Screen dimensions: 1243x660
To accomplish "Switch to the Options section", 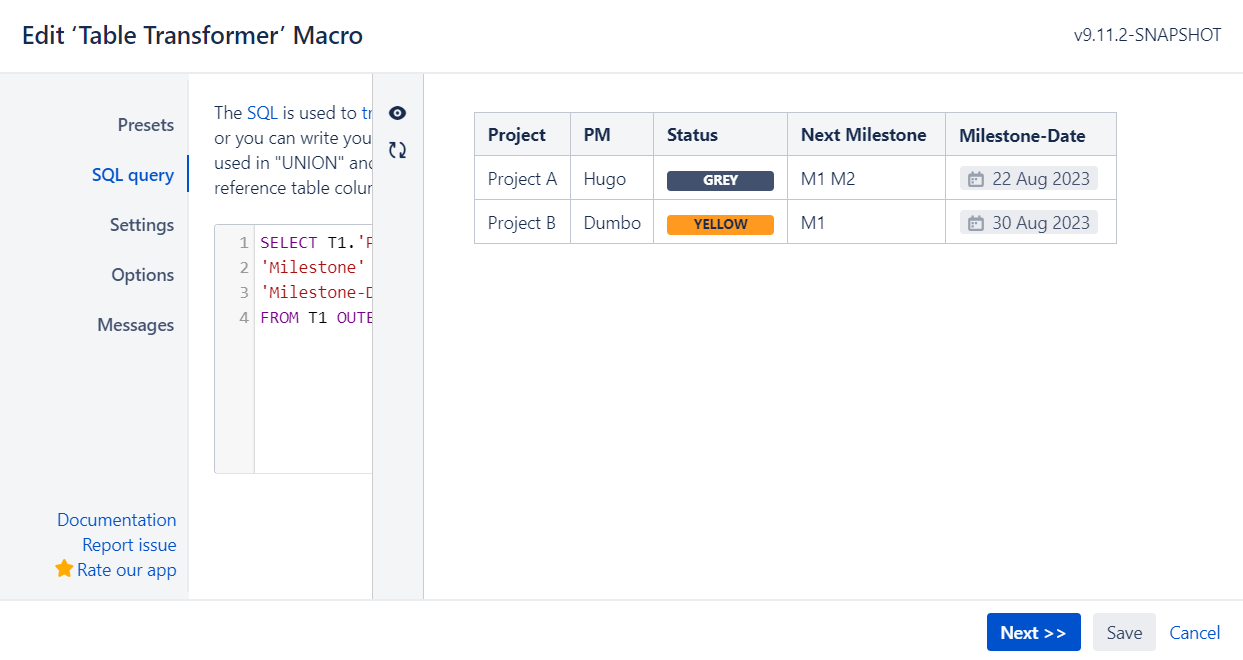I will pyautogui.click(x=143, y=274).
